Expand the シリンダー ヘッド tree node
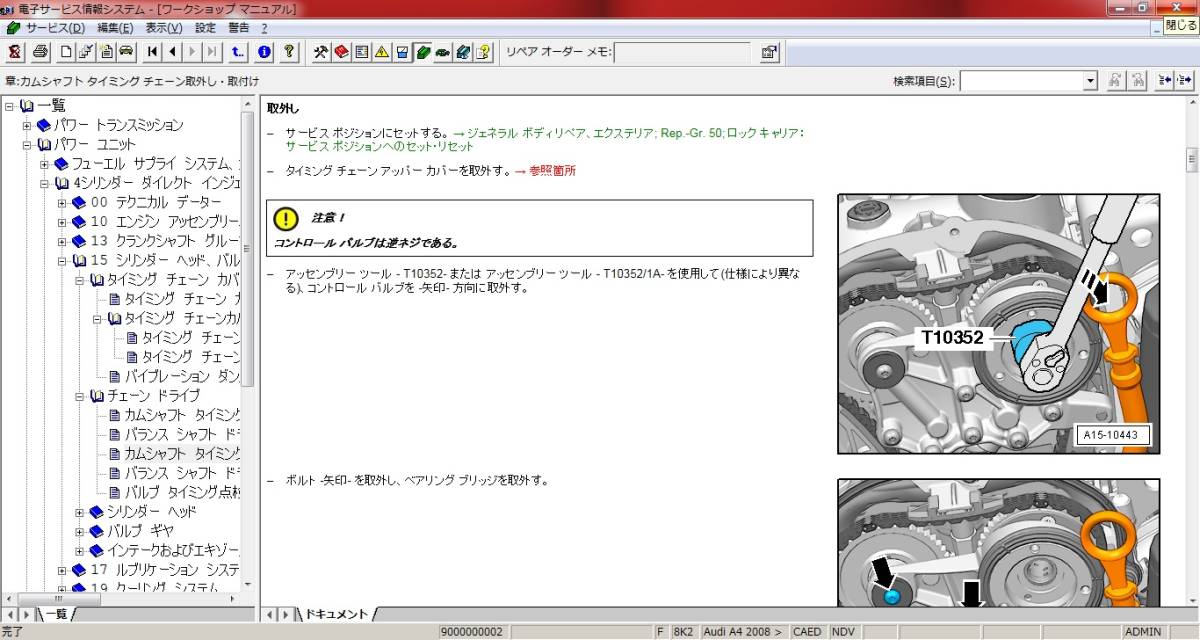The image size is (1200, 640). (x=80, y=512)
